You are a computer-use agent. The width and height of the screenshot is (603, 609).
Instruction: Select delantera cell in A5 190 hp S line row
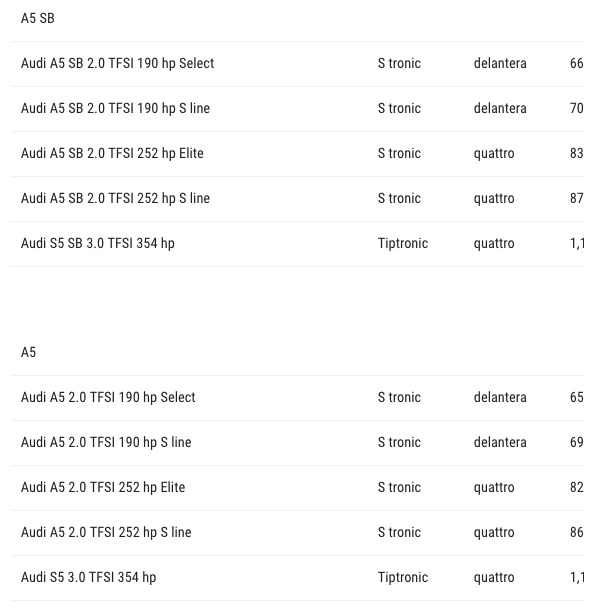point(500,442)
